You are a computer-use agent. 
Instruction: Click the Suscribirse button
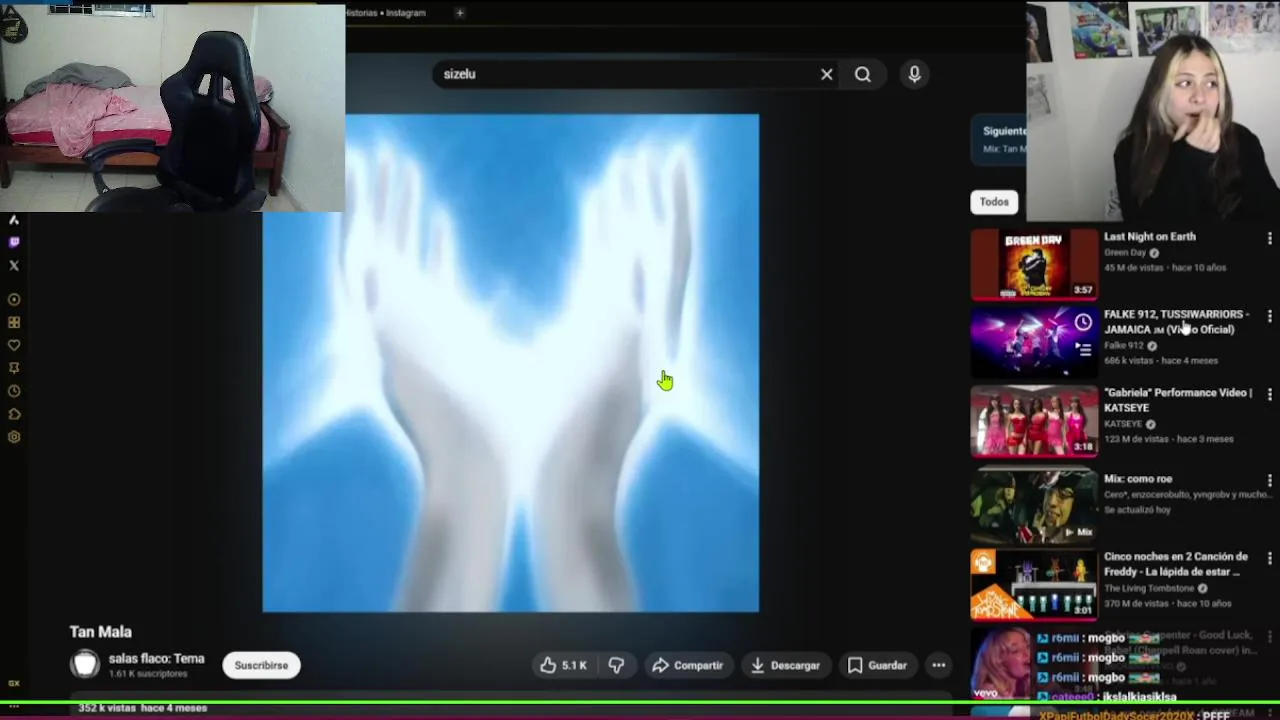261,665
